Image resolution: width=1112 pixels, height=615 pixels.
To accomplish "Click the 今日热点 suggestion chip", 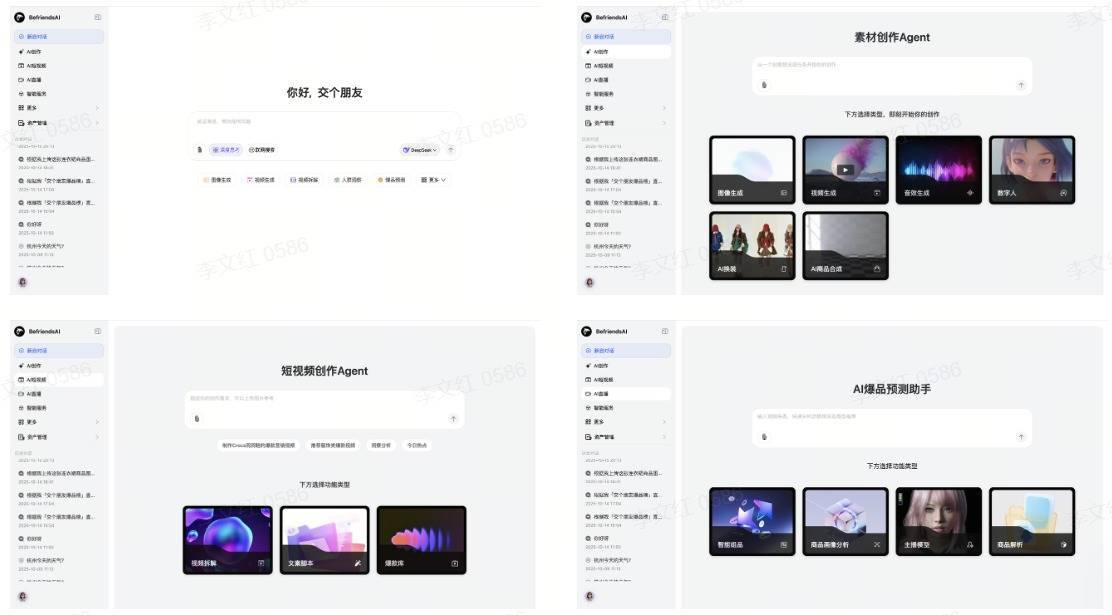I will pyautogui.click(x=416, y=445).
